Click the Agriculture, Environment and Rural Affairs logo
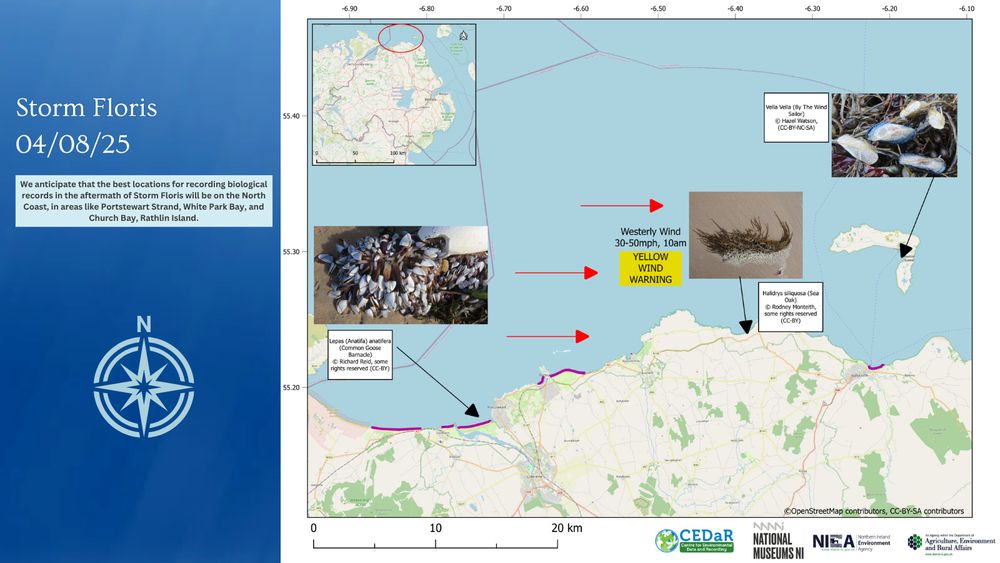 [951, 543]
